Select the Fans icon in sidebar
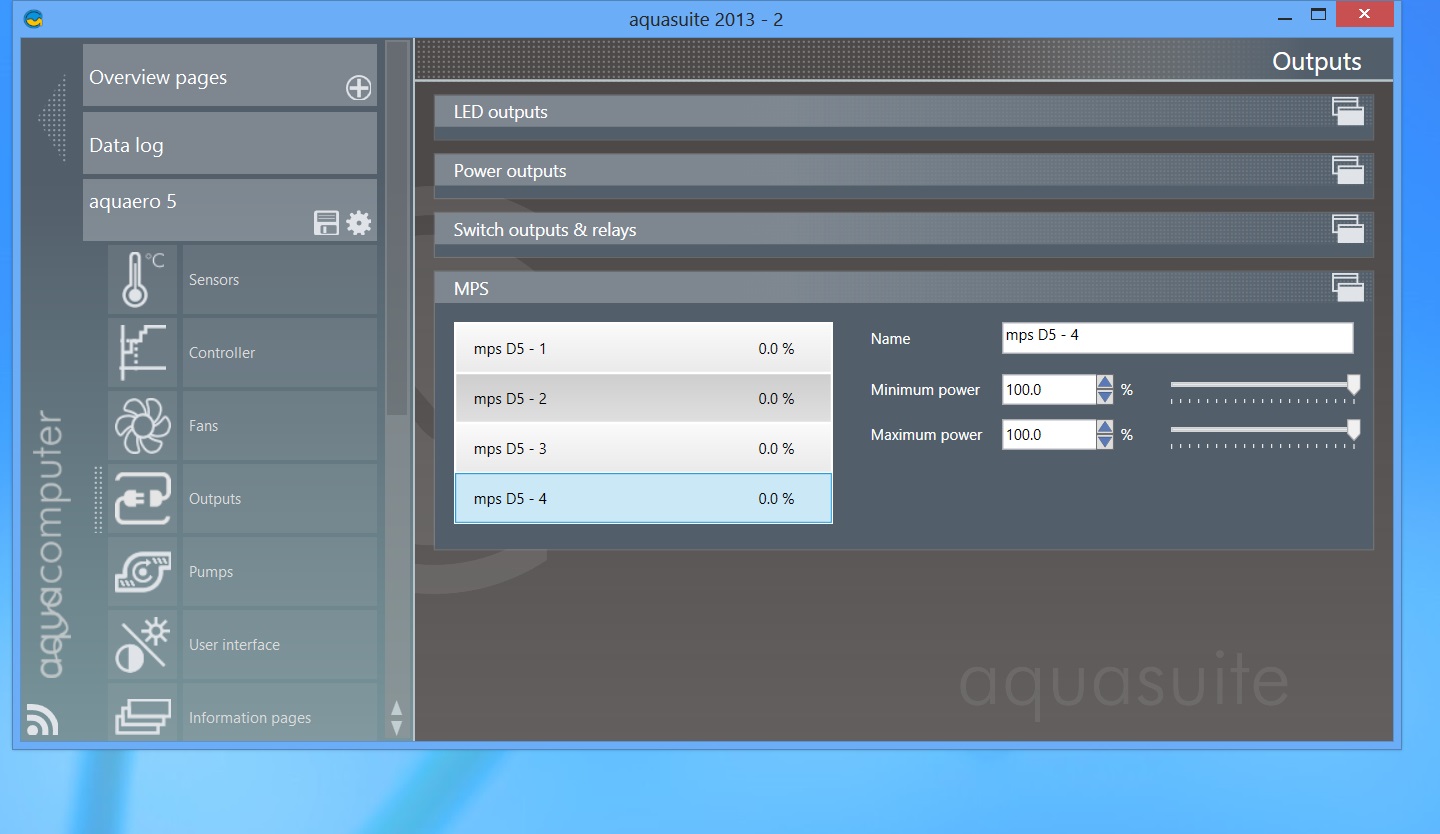Image resolution: width=1440 pixels, height=834 pixels. tap(142, 425)
